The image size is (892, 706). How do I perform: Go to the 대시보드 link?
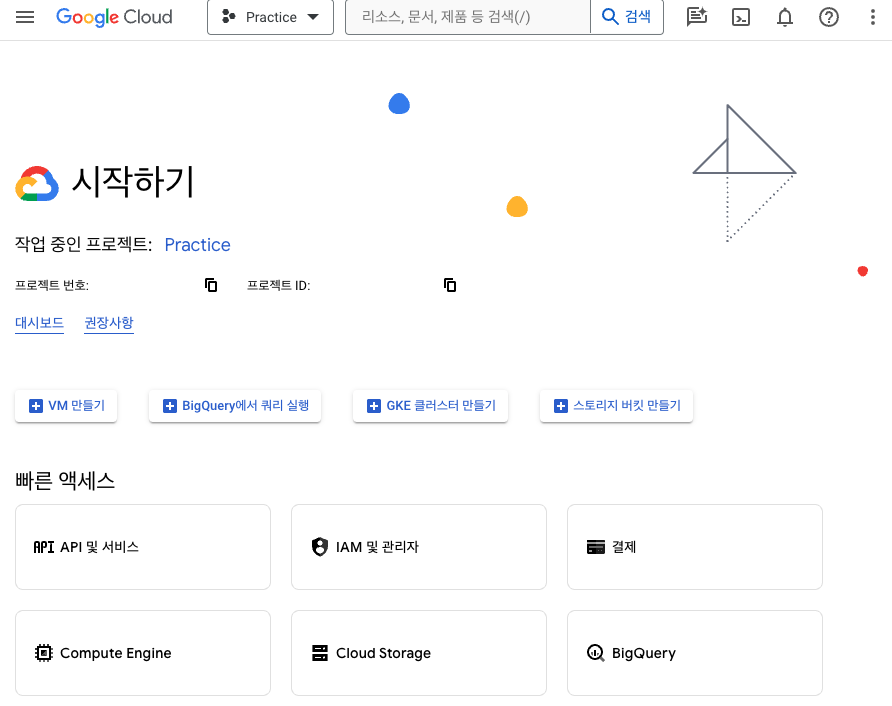click(x=39, y=323)
